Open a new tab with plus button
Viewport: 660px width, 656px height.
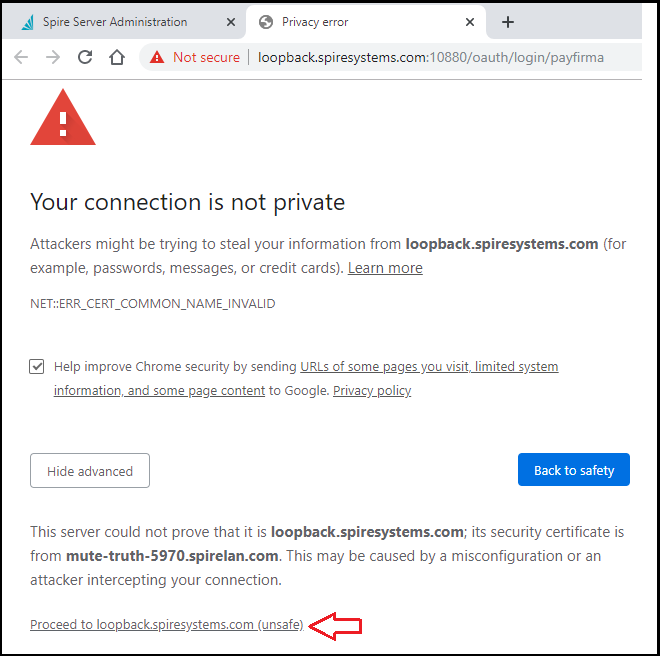(x=508, y=22)
